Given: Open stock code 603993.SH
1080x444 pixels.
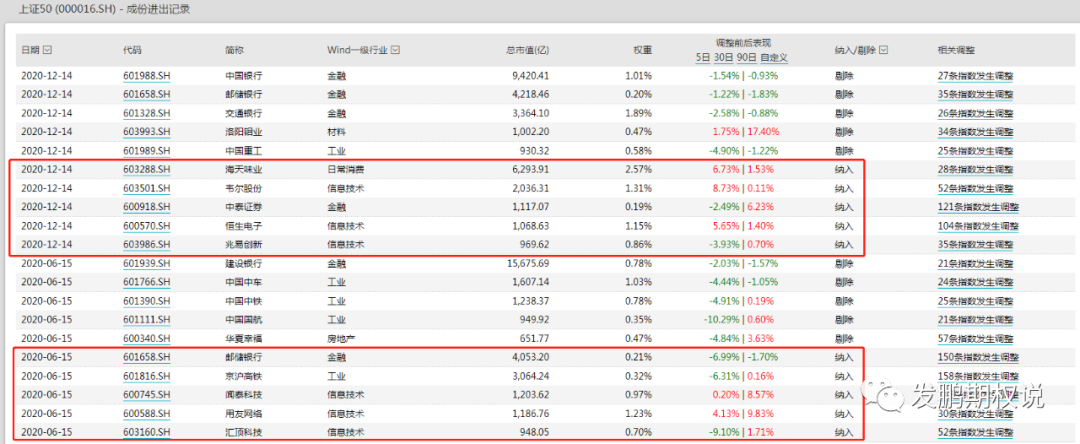Looking at the screenshot, I should (x=146, y=131).
